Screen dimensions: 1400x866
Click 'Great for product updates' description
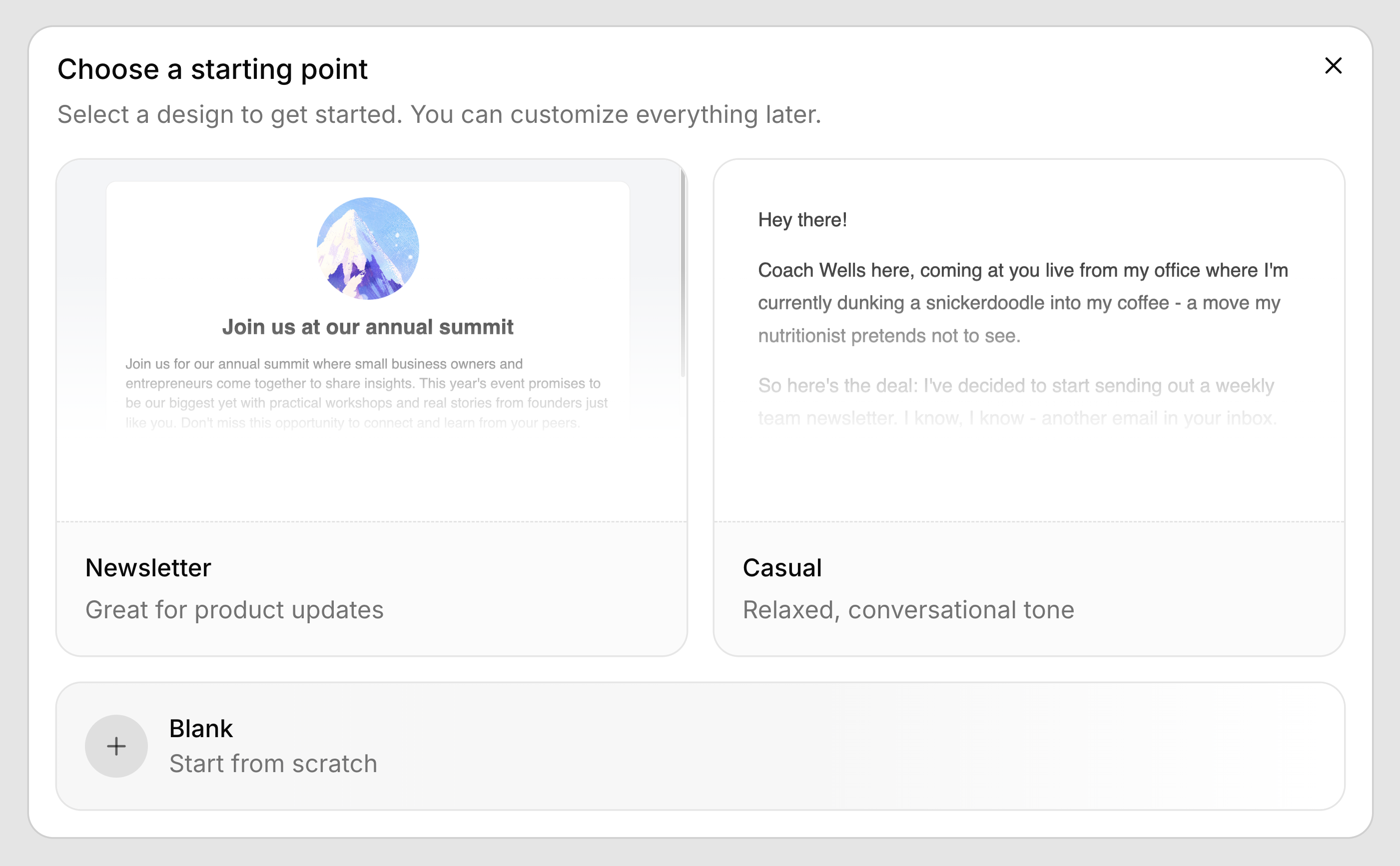[234, 609]
